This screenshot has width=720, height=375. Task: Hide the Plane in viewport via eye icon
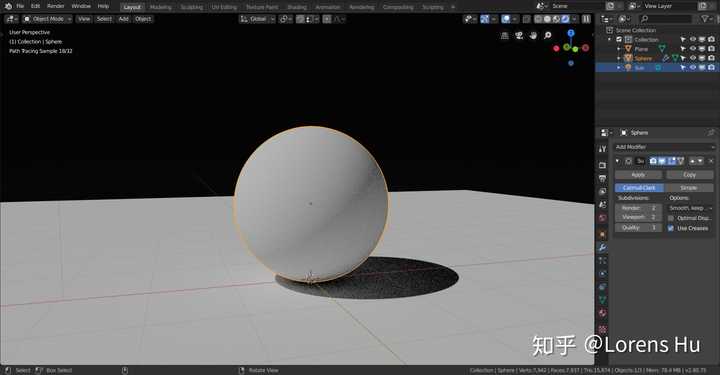(x=692, y=49)
